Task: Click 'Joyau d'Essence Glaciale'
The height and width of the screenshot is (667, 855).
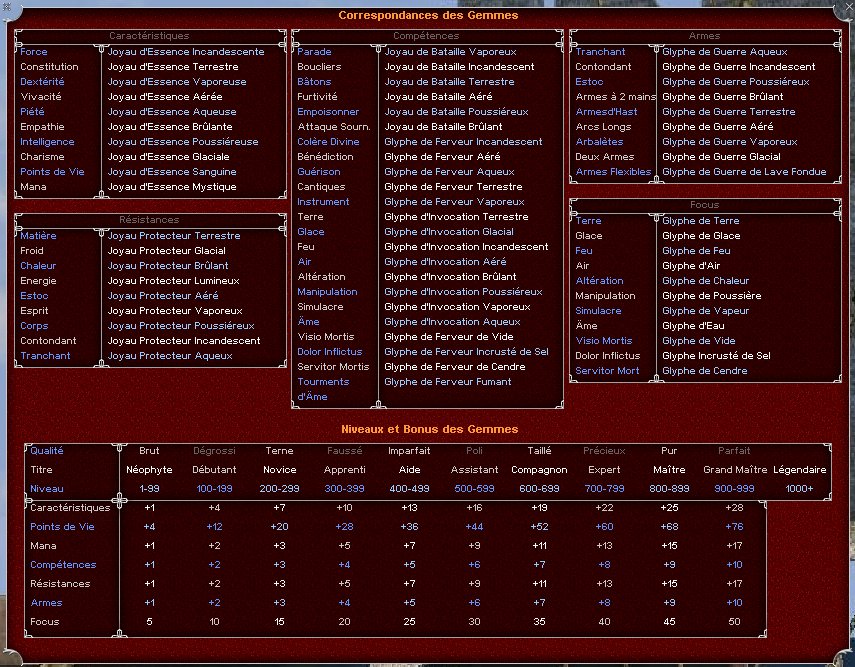Action: click(168, 157)
